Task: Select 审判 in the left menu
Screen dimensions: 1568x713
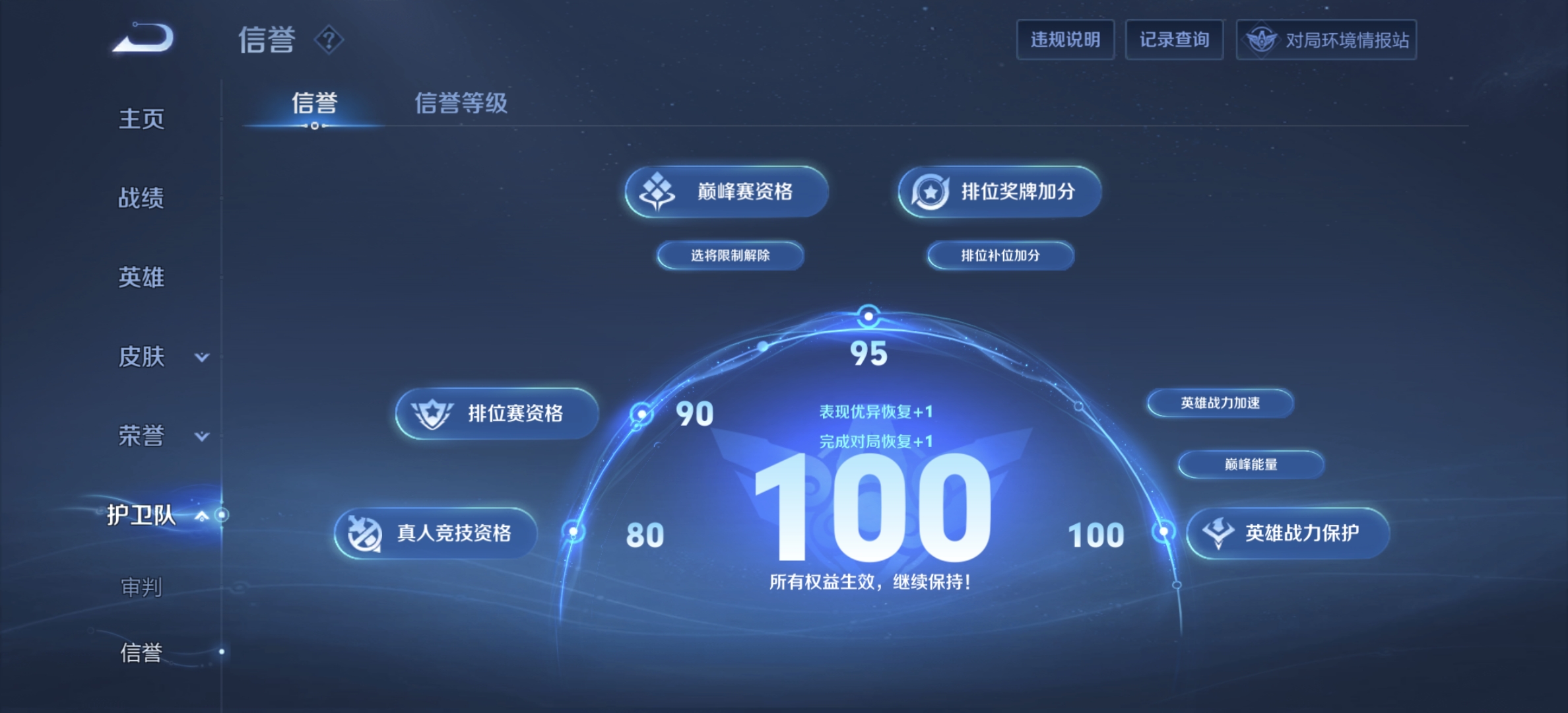Action: (141, 589)
